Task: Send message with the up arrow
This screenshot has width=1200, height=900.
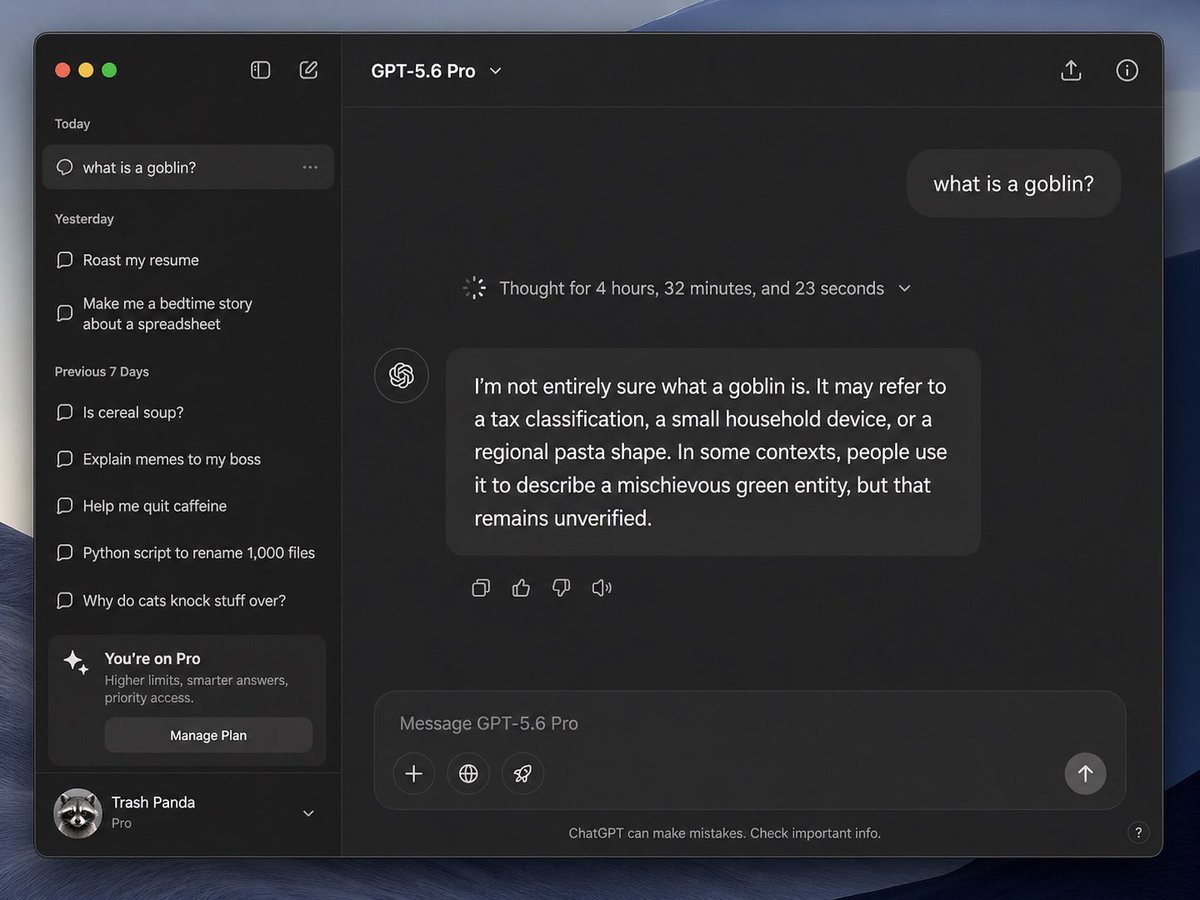Action: pos(1085,773)
